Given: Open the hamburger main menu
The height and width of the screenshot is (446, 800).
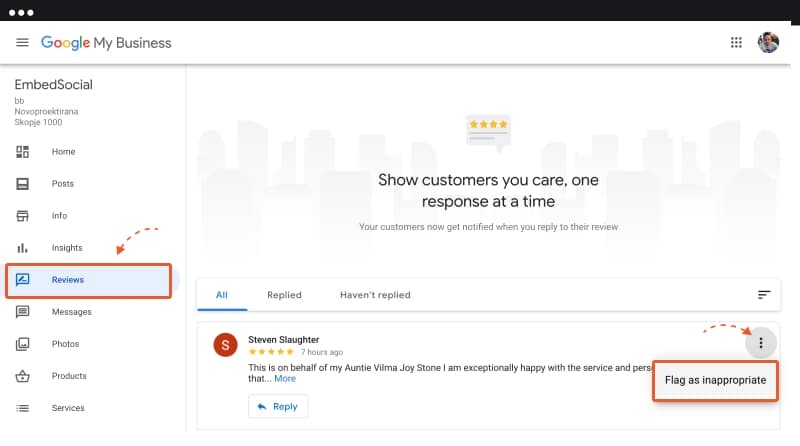Looking at the screenshot, I should coord(22,42).
